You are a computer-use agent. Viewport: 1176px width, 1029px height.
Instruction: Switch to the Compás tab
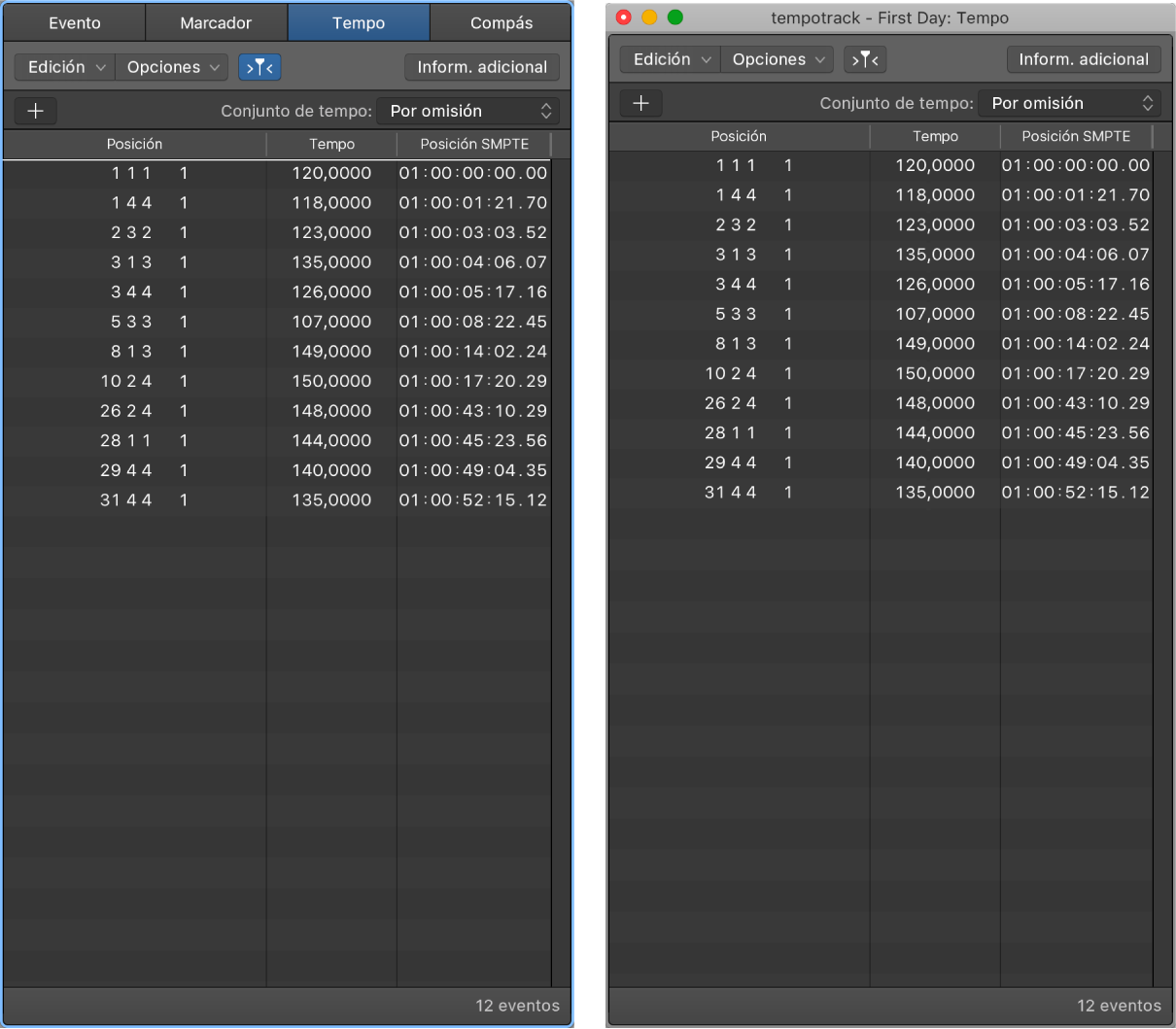(x=502, y=22)
